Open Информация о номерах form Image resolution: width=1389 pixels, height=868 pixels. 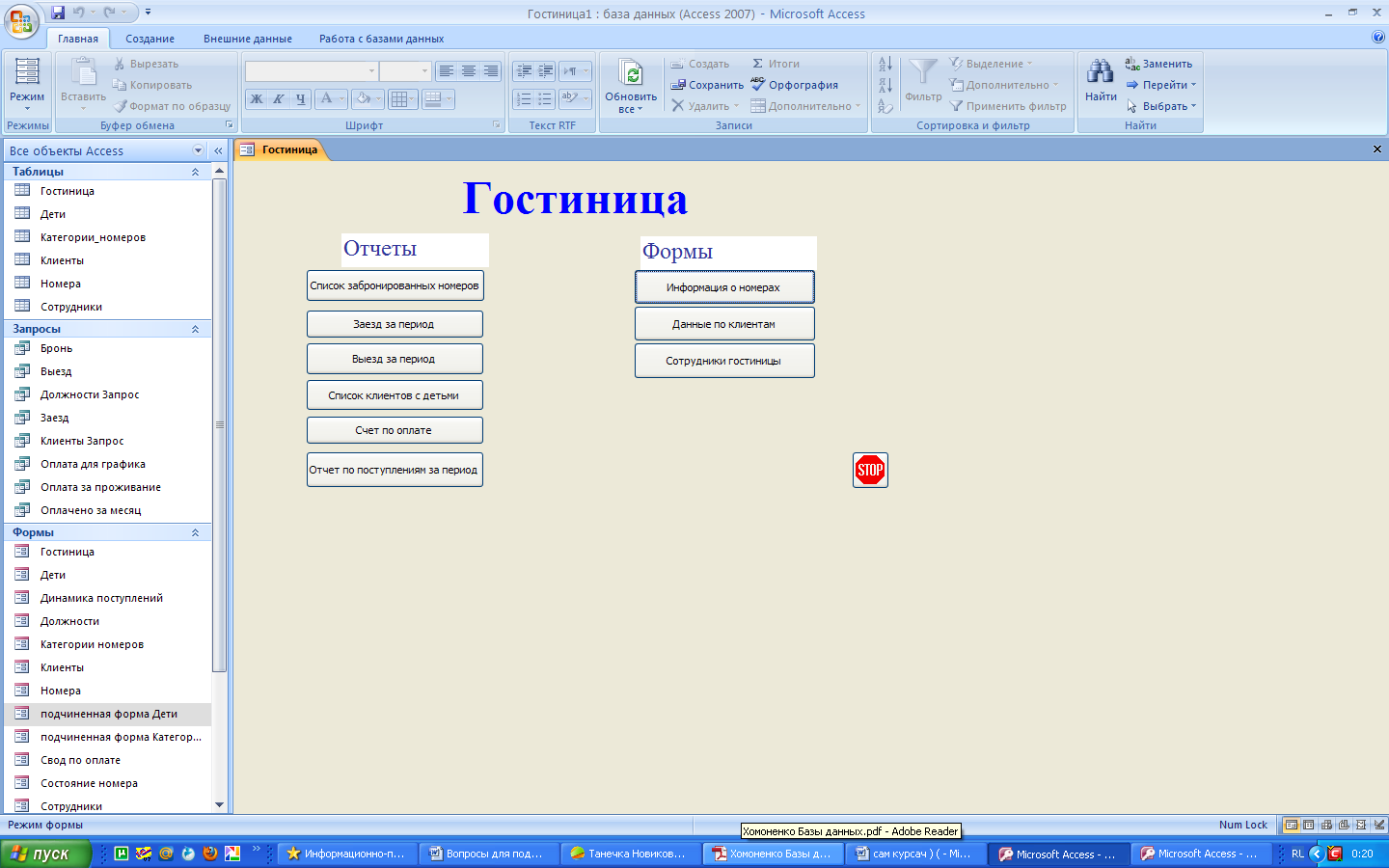(724, 287)
